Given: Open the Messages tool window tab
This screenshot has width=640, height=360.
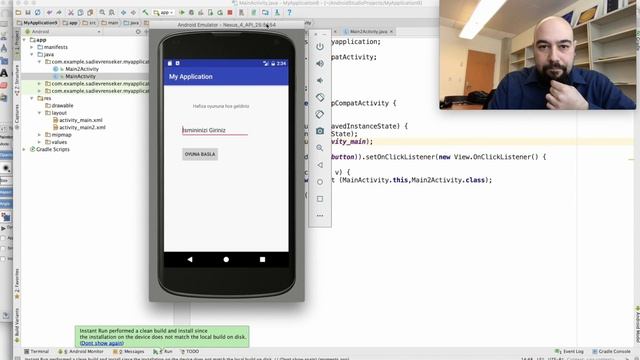Looking at the screenshot, I should click(129, 351).
